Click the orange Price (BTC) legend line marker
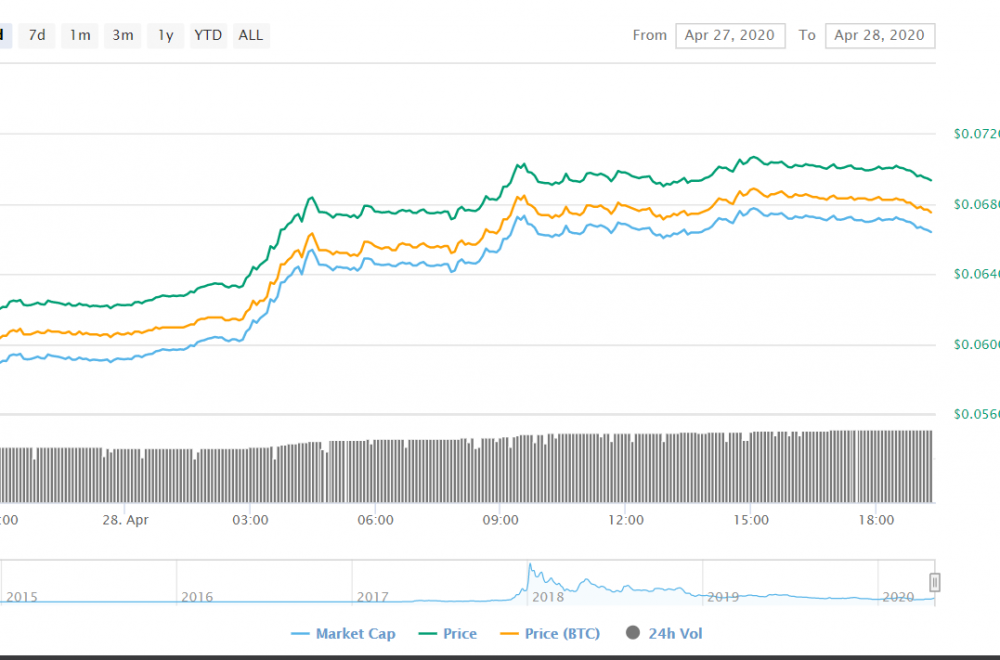Image resolution: width=1000 pixels, height=660 pixels. pos(509,634)
